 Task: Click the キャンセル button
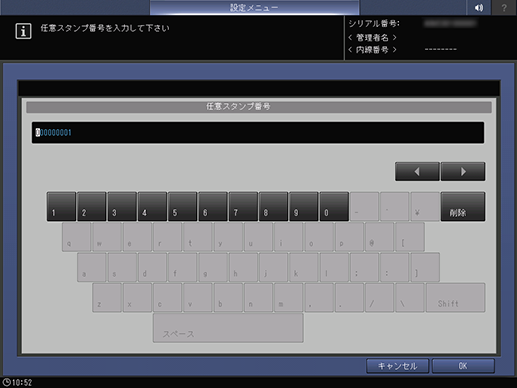coord(397,366)
